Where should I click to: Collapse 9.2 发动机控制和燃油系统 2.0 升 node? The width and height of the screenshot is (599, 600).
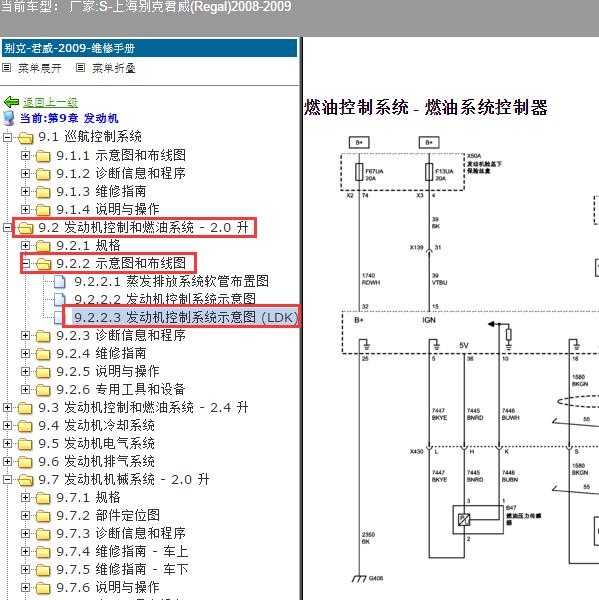[7, 227]
